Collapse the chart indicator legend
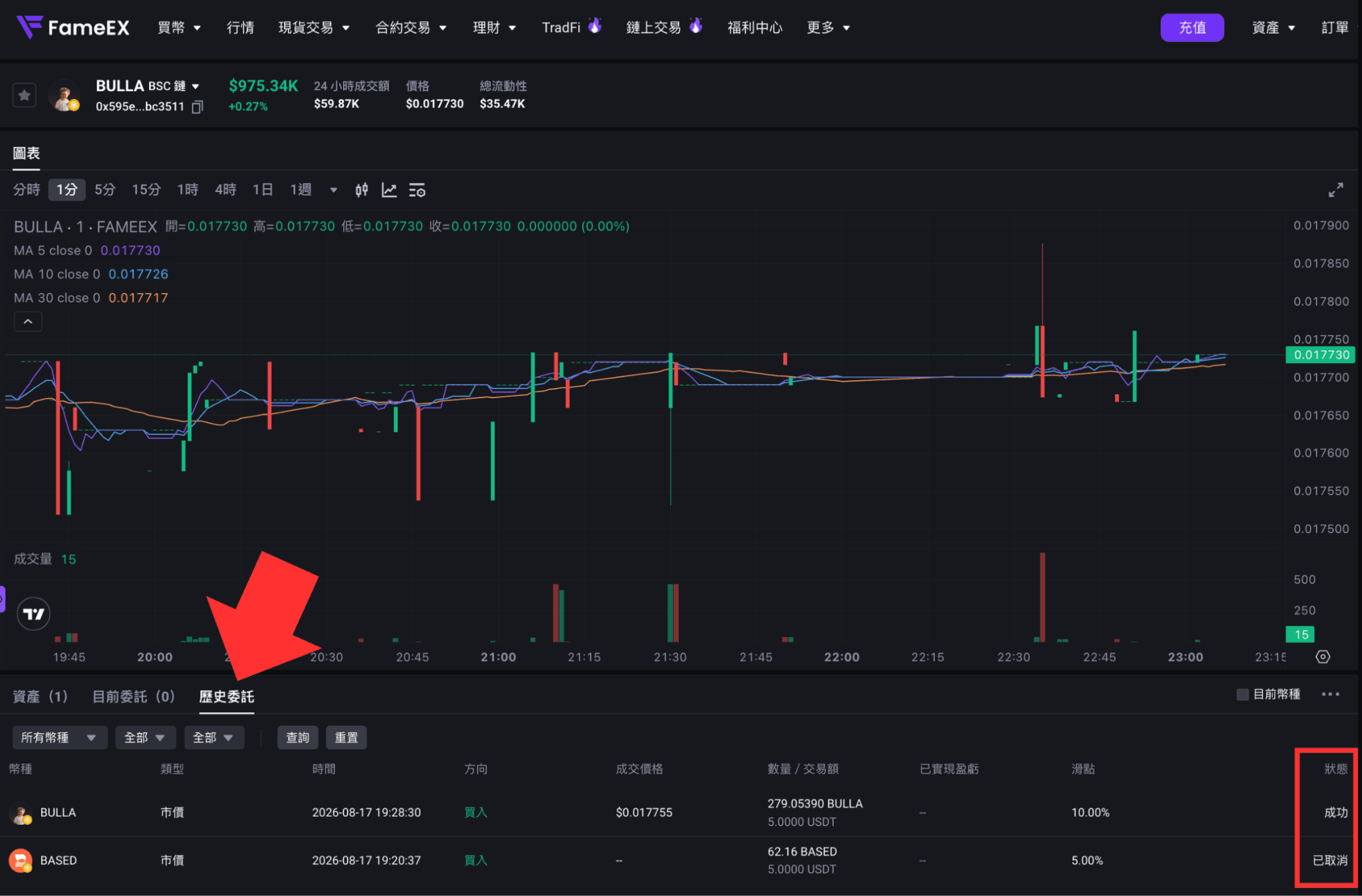This screenshot has height=896, width=1362. click(x=28, y=322)
